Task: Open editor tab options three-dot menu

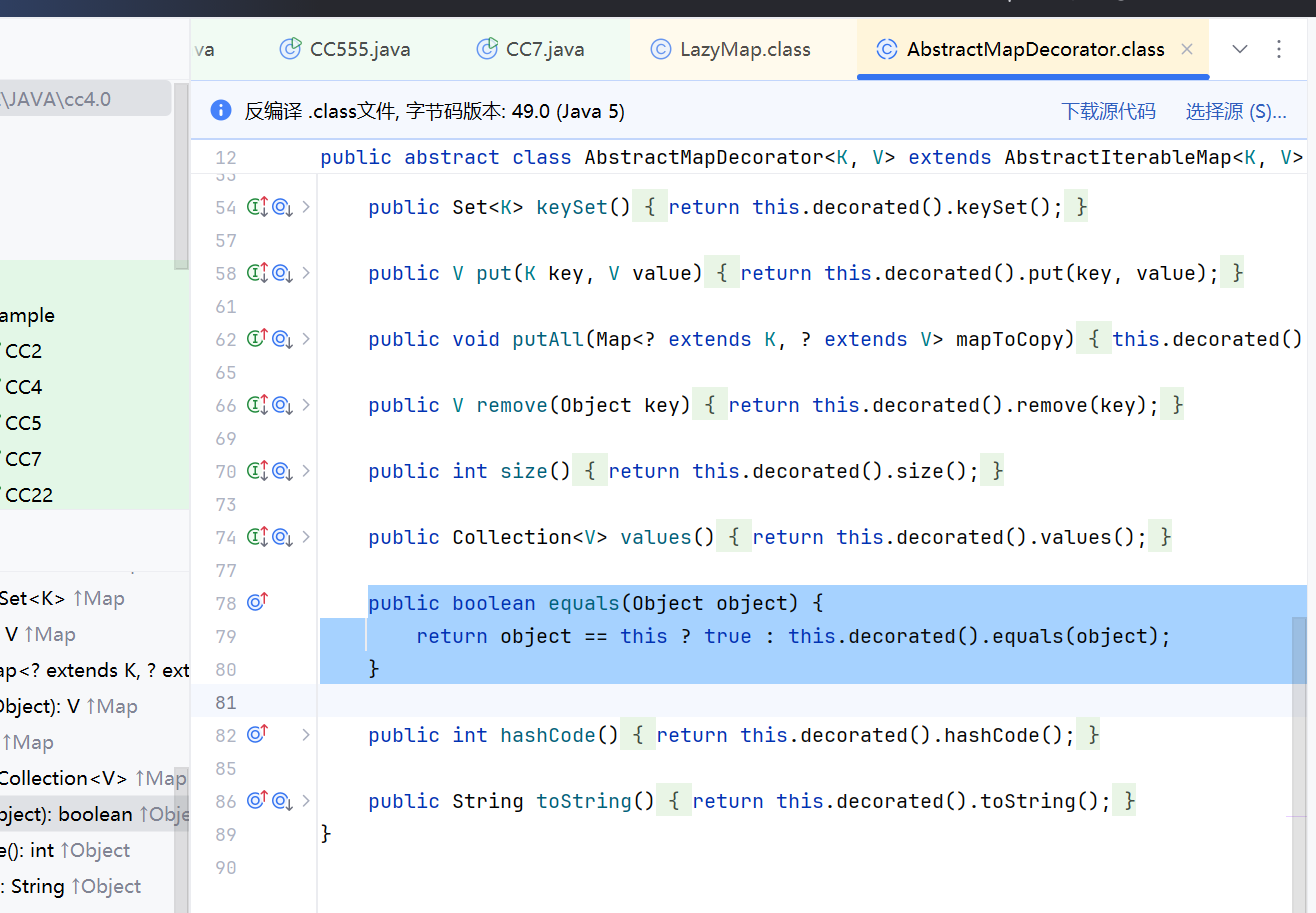Action: coord(1278,49)
